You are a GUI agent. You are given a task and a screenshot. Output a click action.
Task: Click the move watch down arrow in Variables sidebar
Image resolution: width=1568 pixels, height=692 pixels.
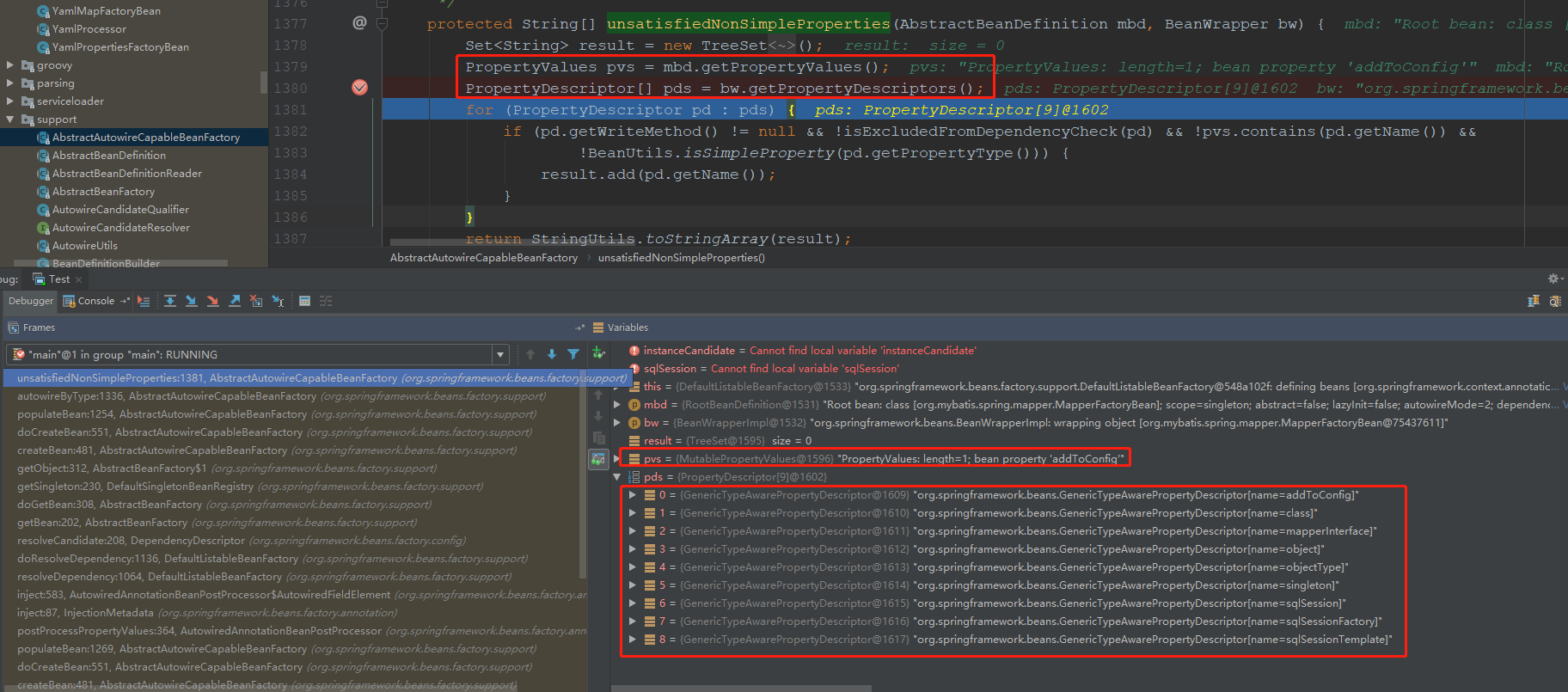598,416
